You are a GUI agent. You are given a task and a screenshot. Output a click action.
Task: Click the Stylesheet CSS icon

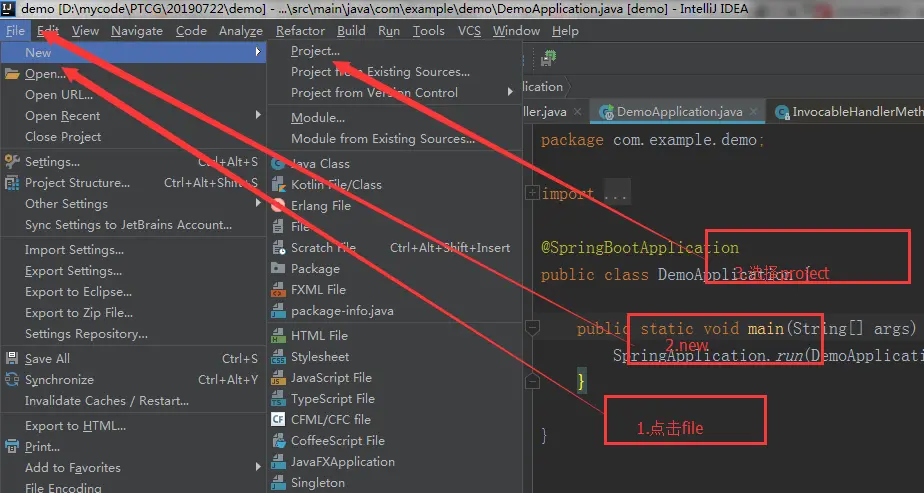click(x=278, y=357)
